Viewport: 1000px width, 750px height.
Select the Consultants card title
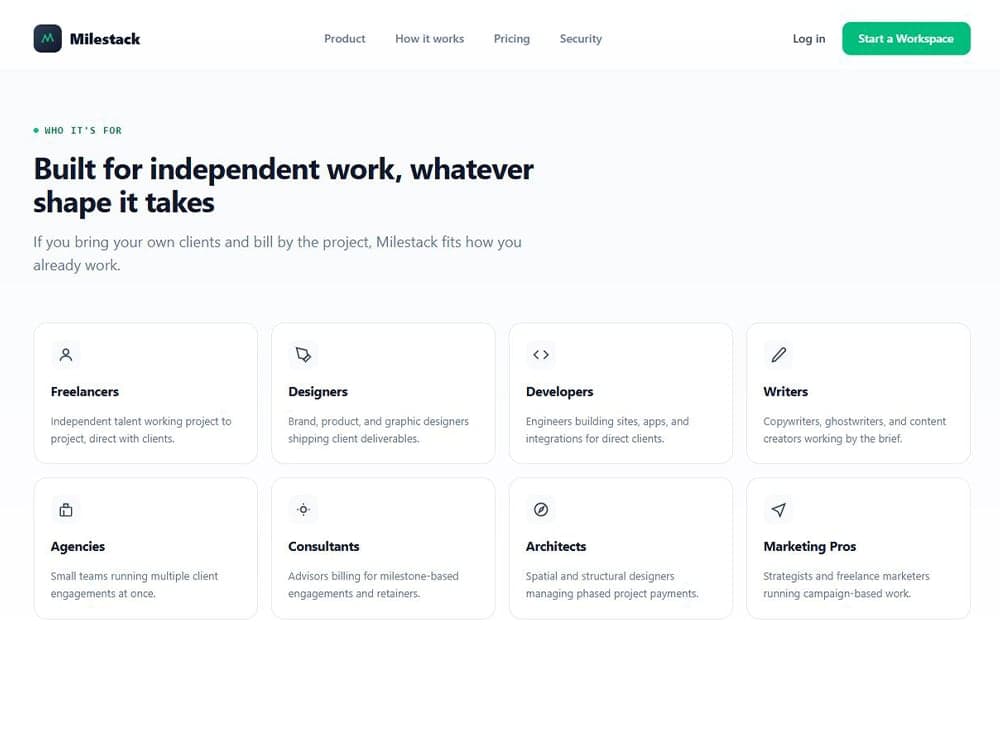[323, 547]
